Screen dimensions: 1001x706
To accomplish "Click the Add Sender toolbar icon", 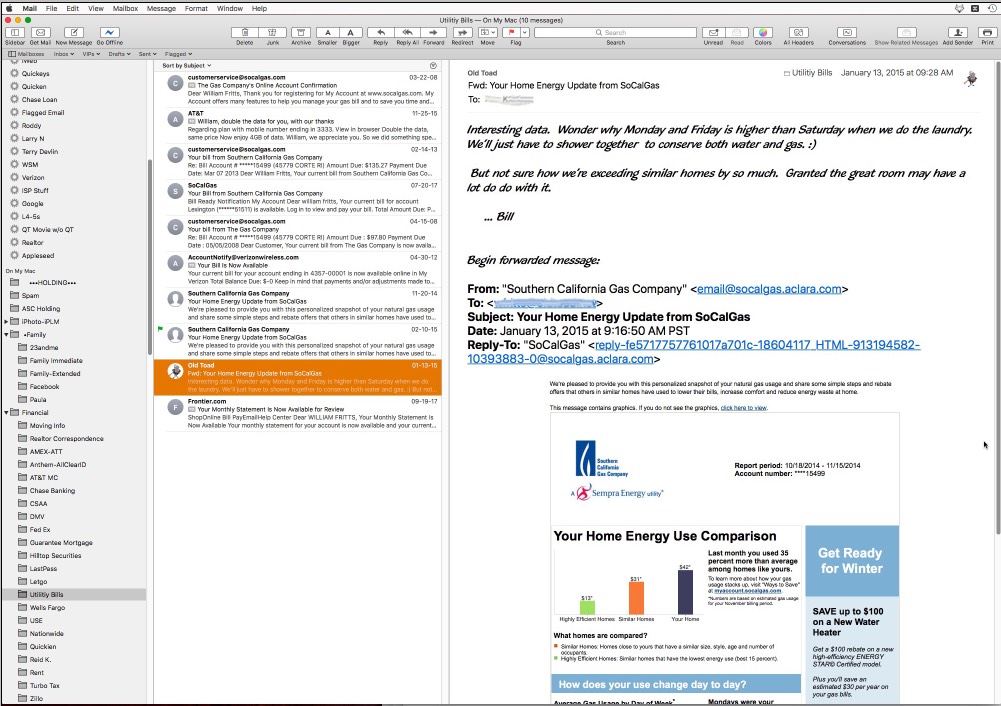I will click(958, 33).
